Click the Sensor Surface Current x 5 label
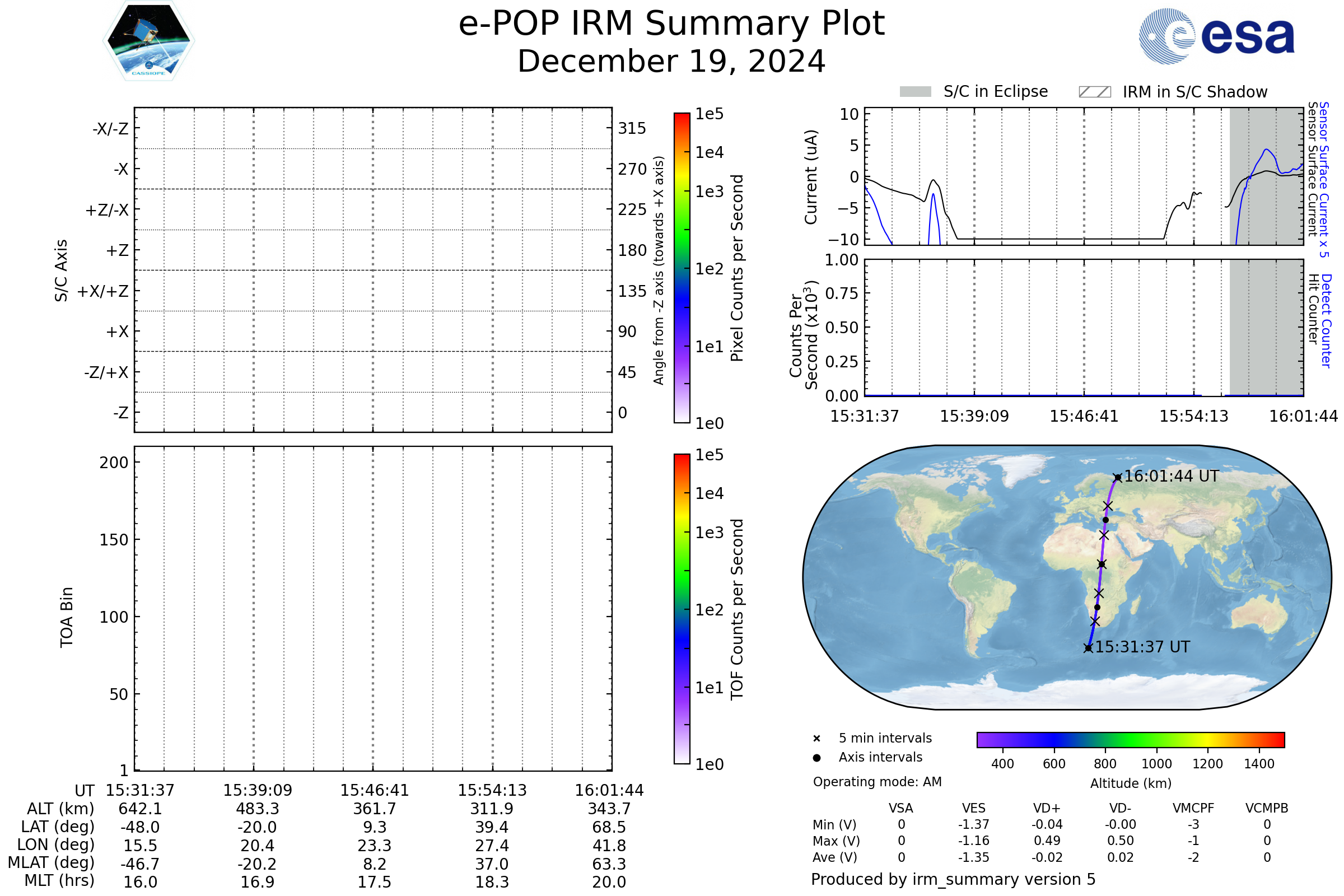This screenshot has height=896, width=1344. 1324,179
